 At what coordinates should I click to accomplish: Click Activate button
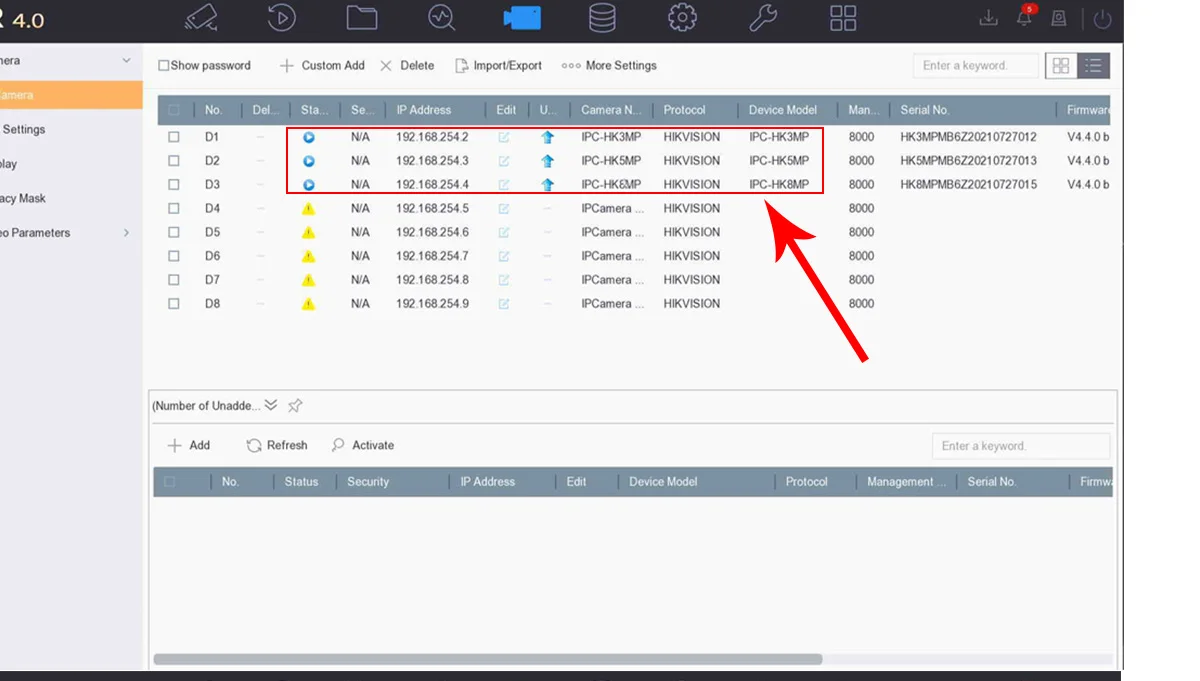(x=362, y=446)
